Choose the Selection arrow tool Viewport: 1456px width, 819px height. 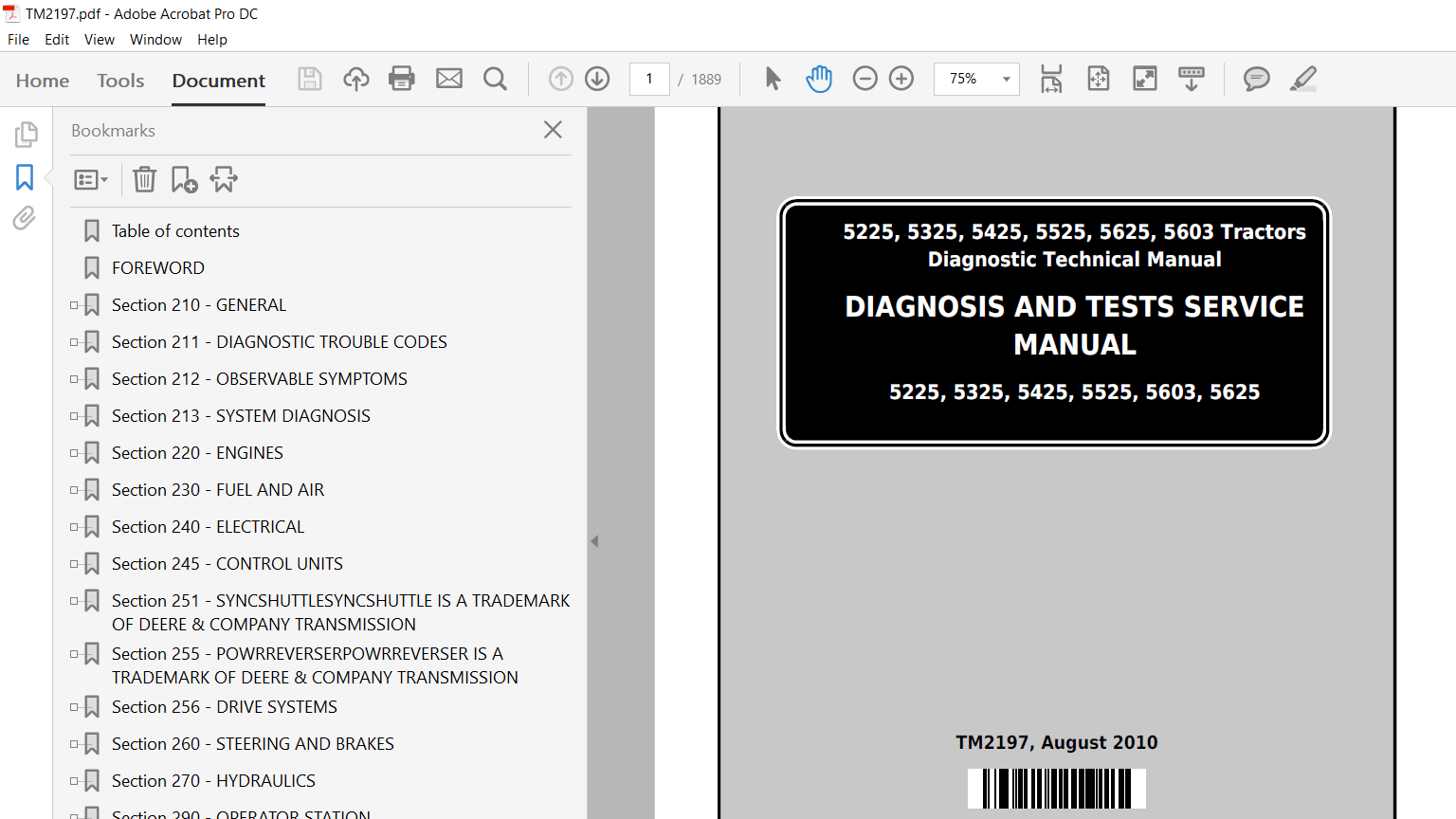(x=773, y=79)
